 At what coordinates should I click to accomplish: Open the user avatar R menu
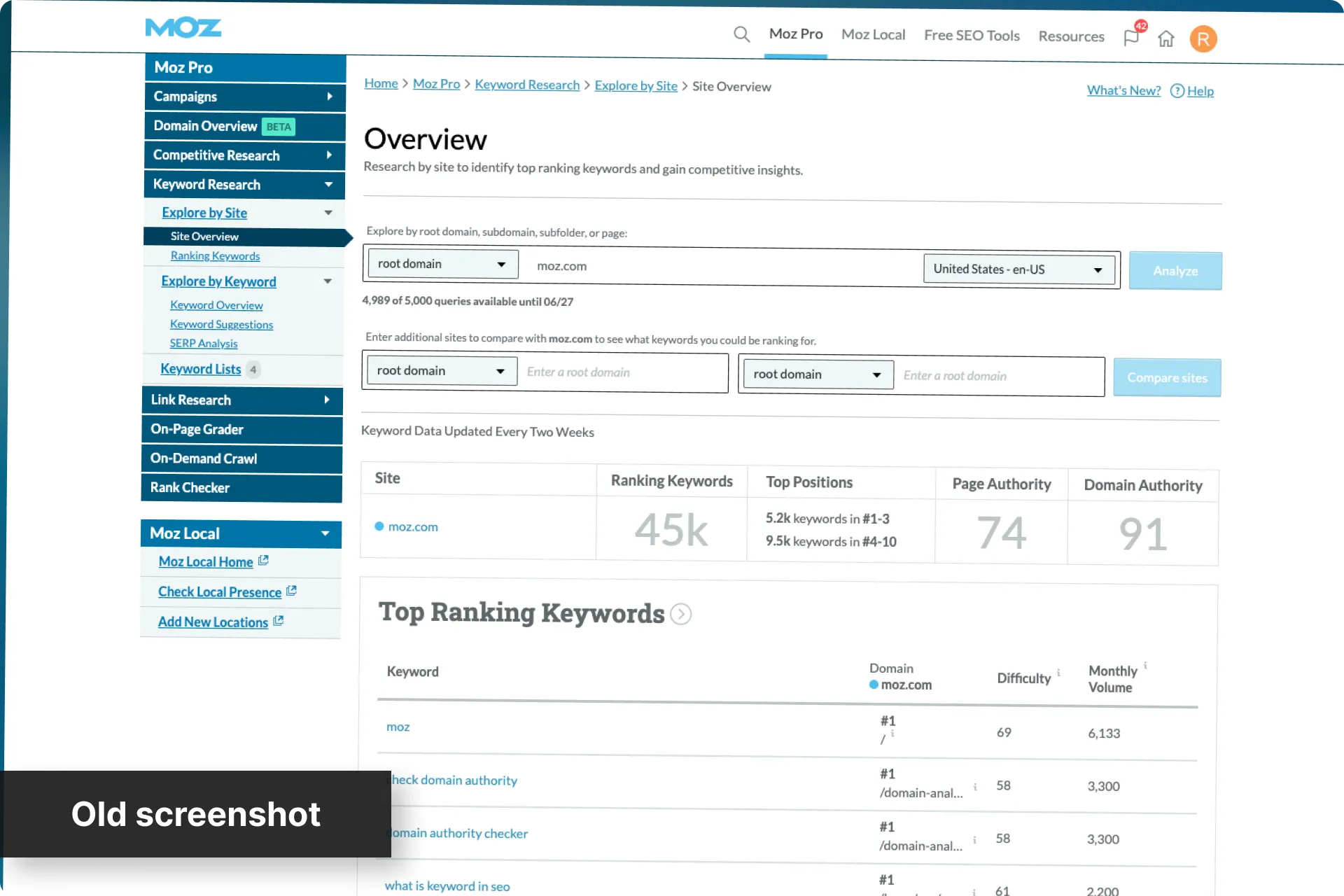tap(1203, 39)
